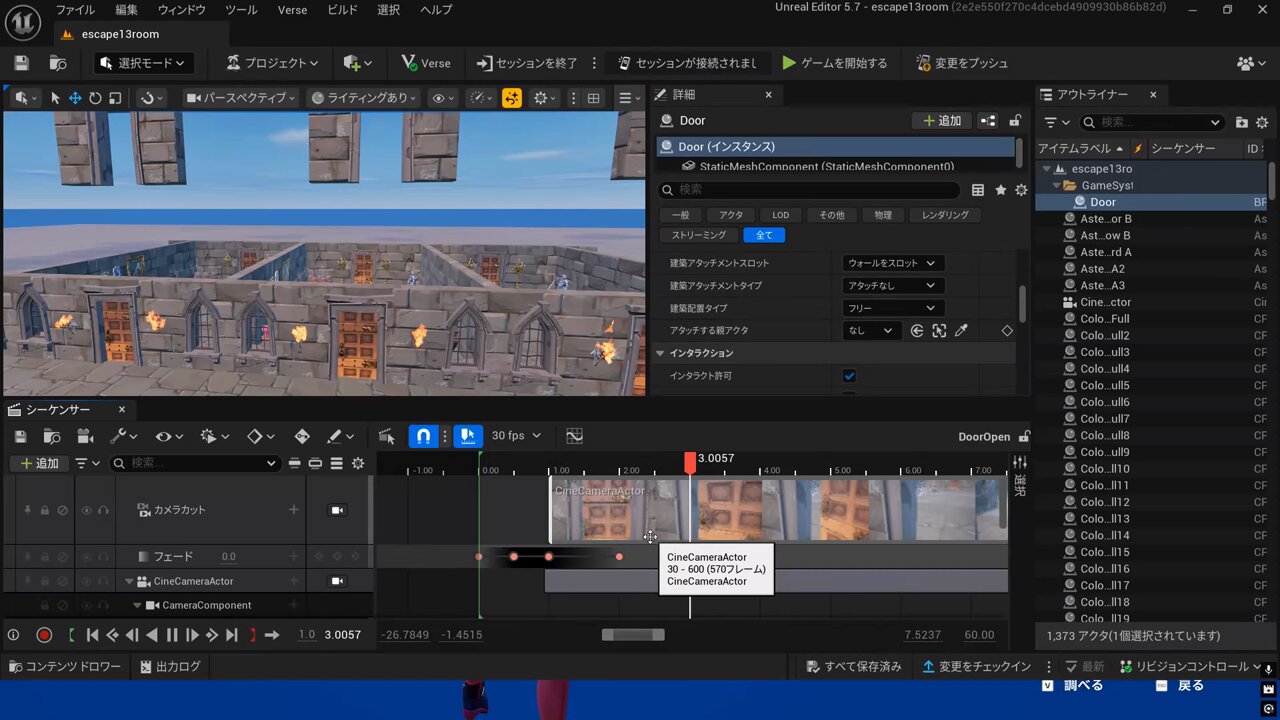This screenshot has width=1280, height=720.
Task: Show favorites only with the Details star icon
Action: click(1000, 190)
